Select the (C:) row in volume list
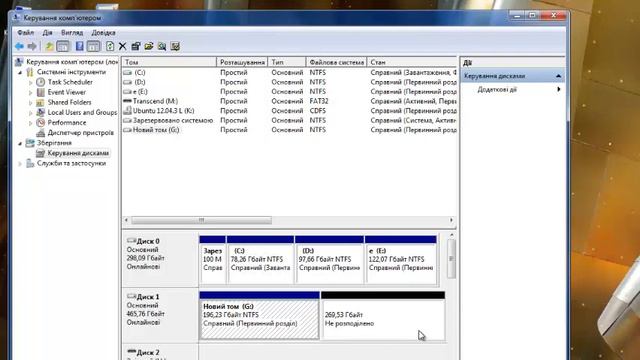 (289, 72)
